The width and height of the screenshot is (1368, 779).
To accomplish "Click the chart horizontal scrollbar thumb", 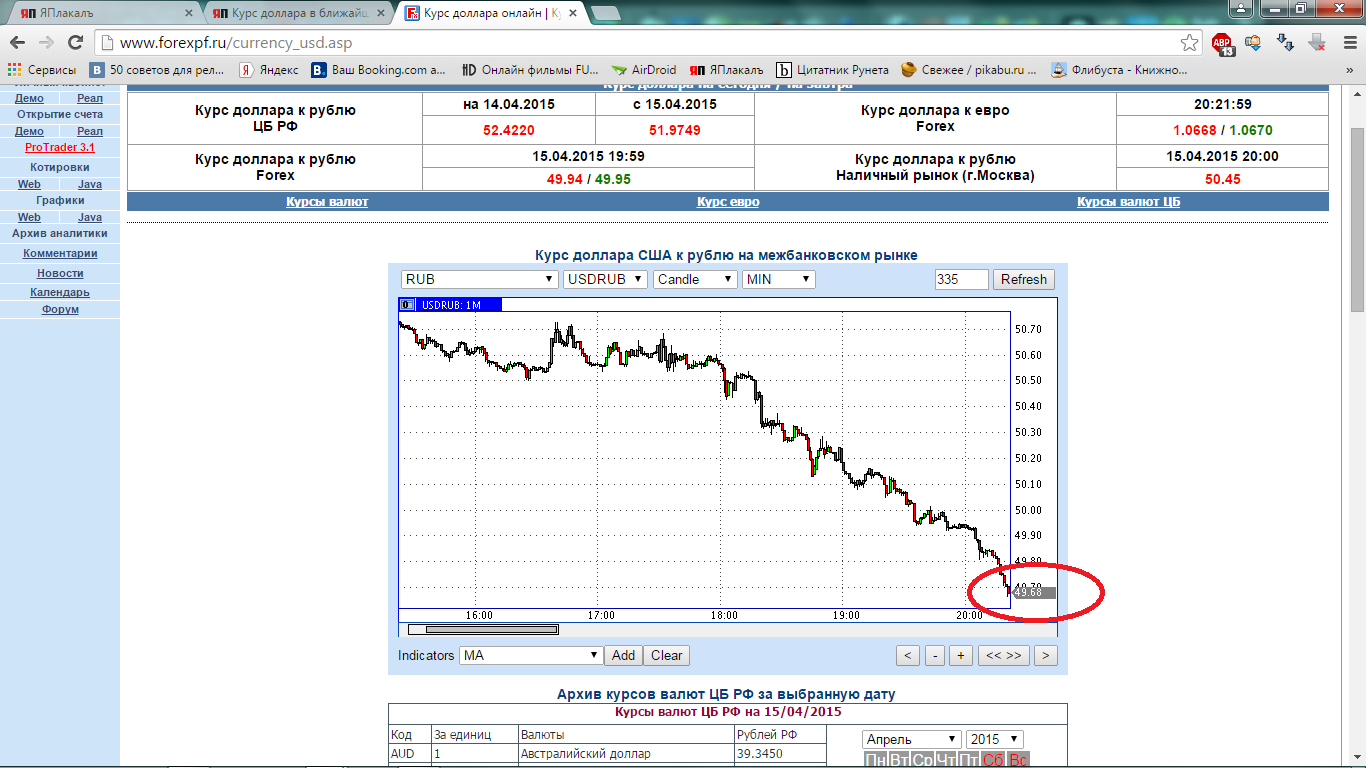I will [x=491, y=629].
